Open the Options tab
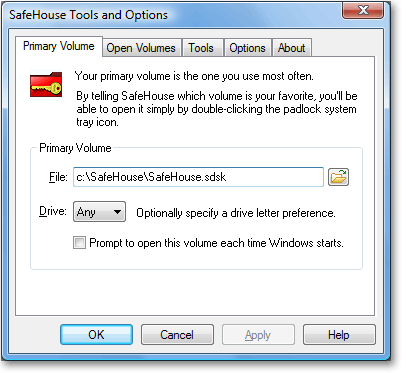The height and width of the screenshot is (373, 406). click(247, 48)
